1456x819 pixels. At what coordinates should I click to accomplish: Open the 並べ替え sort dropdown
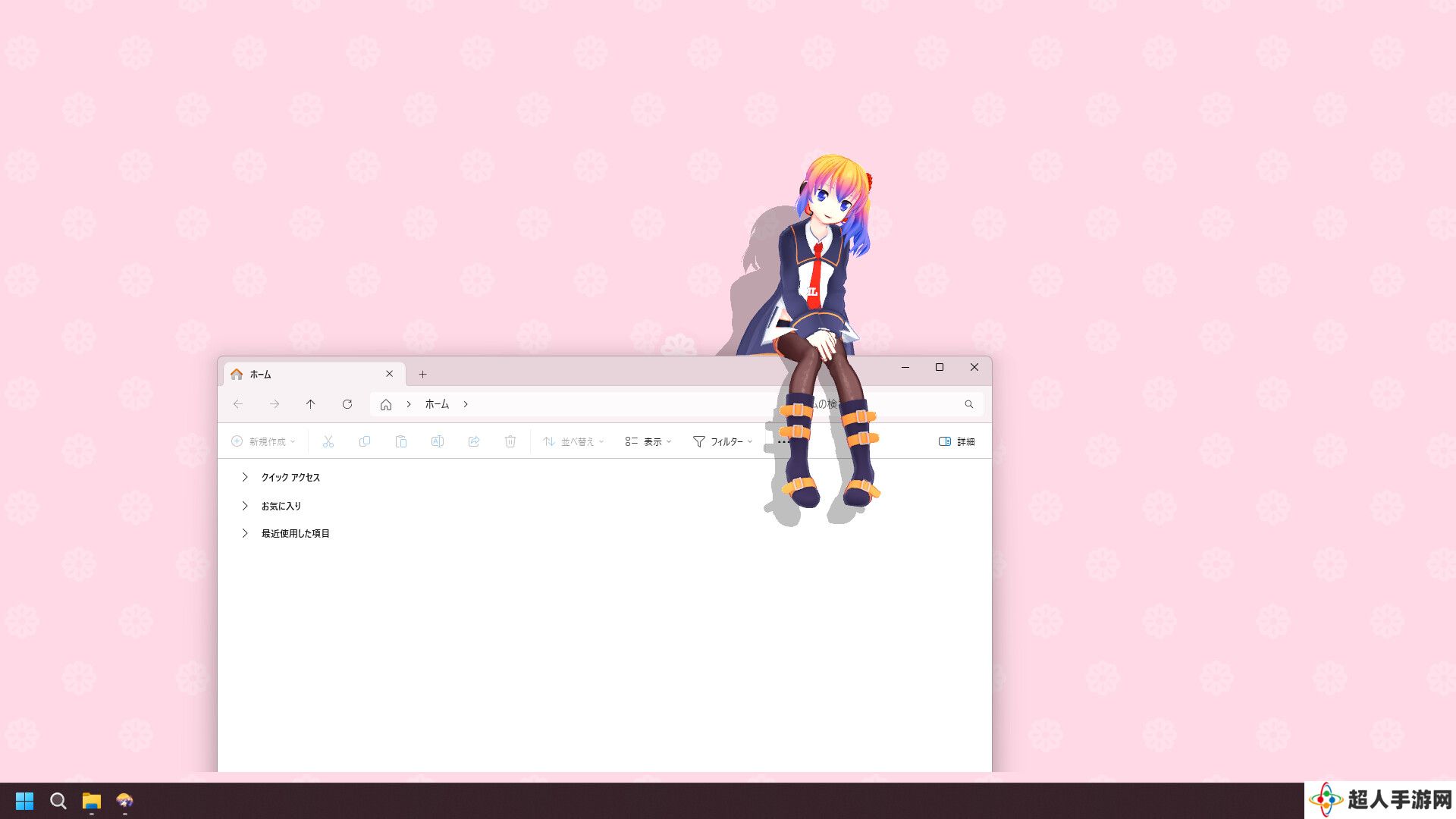pos(574,441)
